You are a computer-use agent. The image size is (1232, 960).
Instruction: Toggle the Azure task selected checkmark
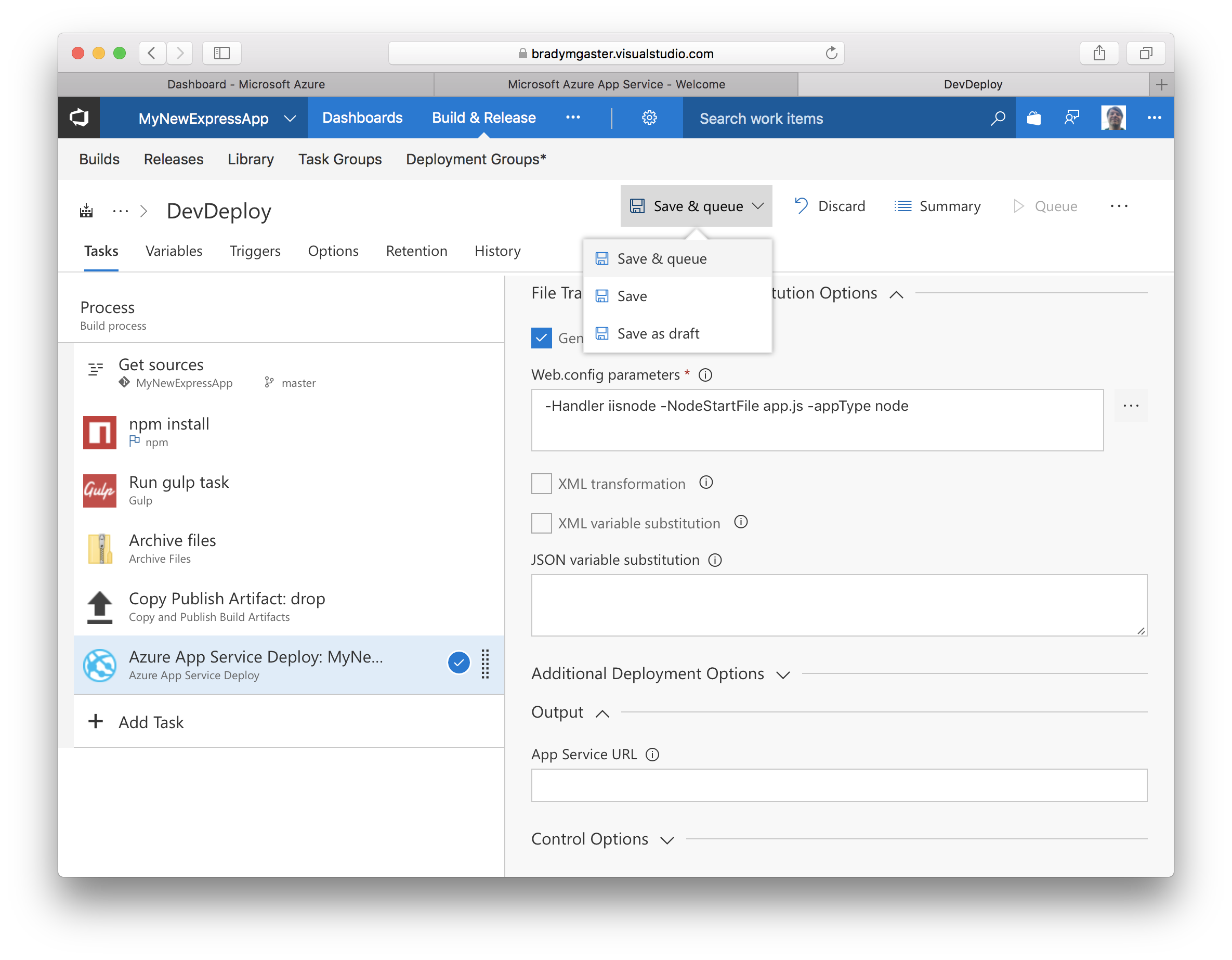pos(459,663)
